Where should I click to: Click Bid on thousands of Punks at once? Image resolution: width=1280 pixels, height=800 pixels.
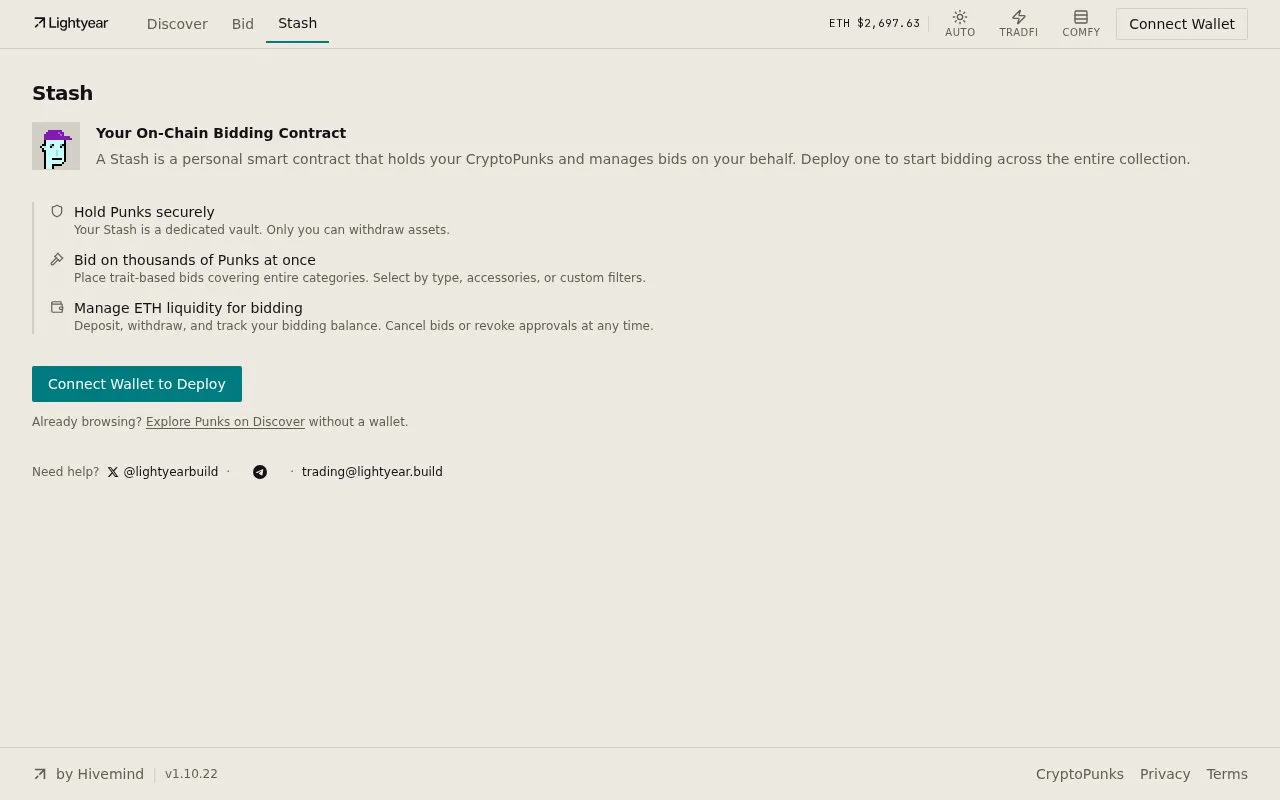click(195, 260)
